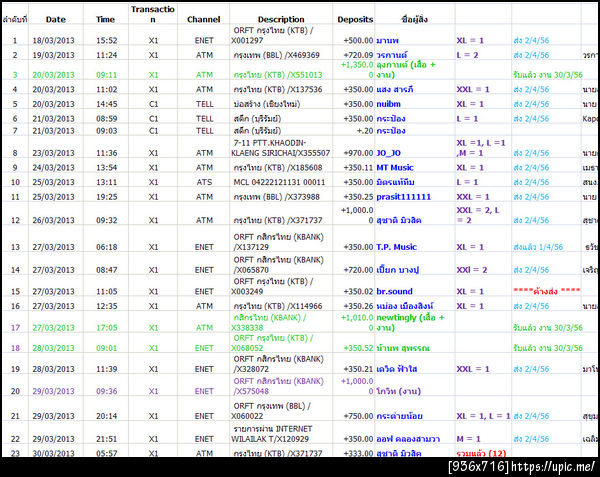Screen dimensions: 600x477
Task: Select size cell XL = 1, L = 1 in row 21
Action: tap(483, 416)
